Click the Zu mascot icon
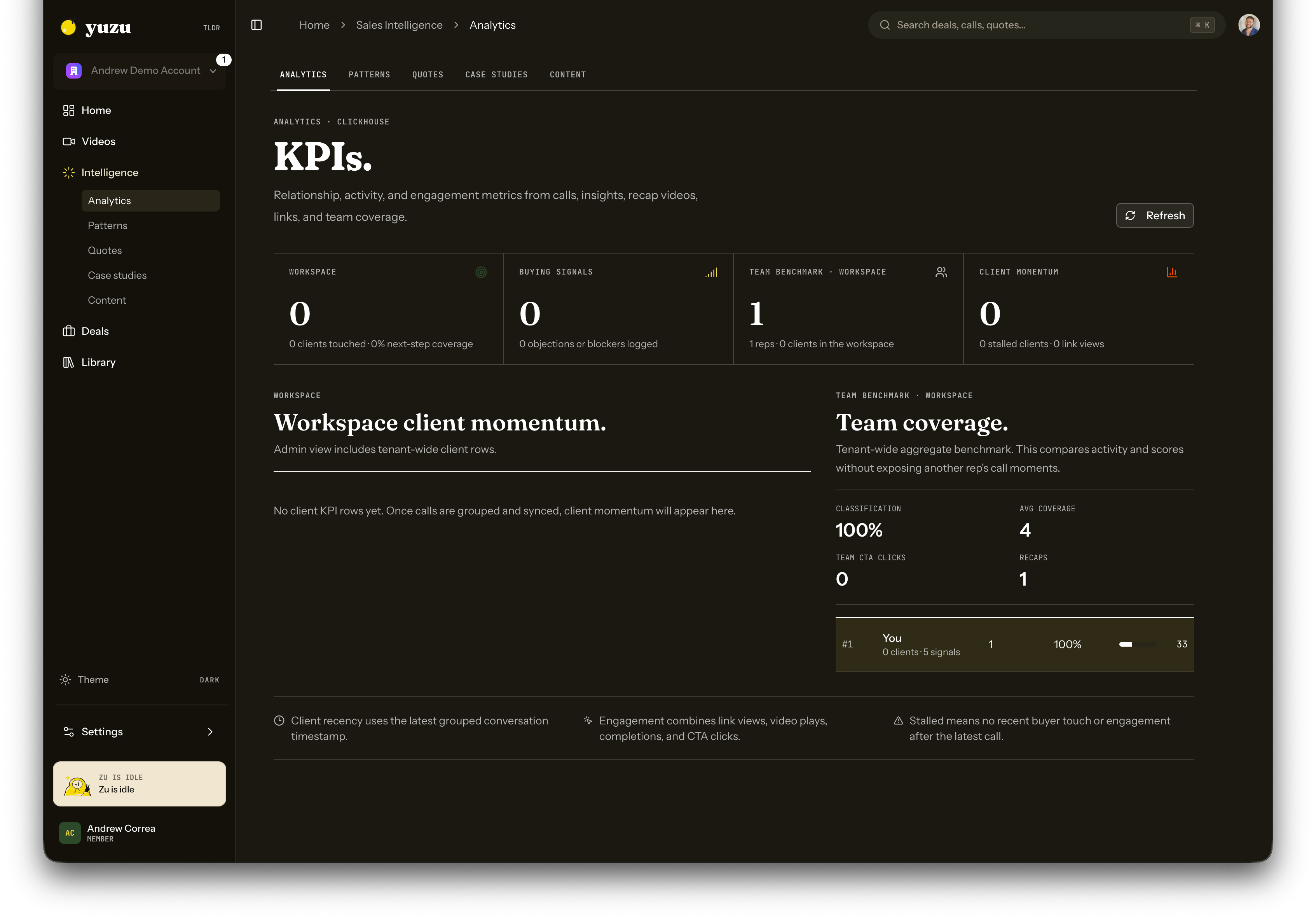The image size is (1316, 920). 77,784
